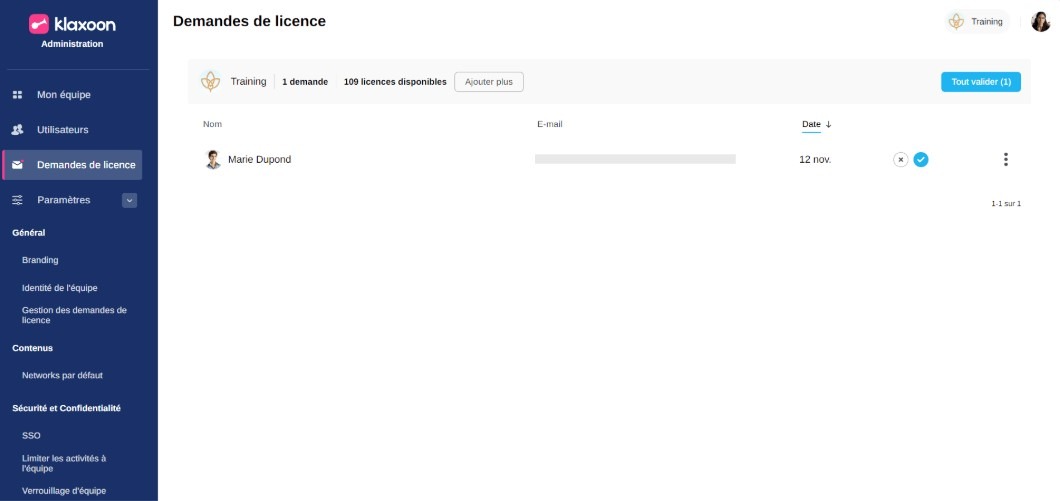Screen dimensions: 1060x501
Task: Click the Utilisateurs people icon
Action: [17, 130]
